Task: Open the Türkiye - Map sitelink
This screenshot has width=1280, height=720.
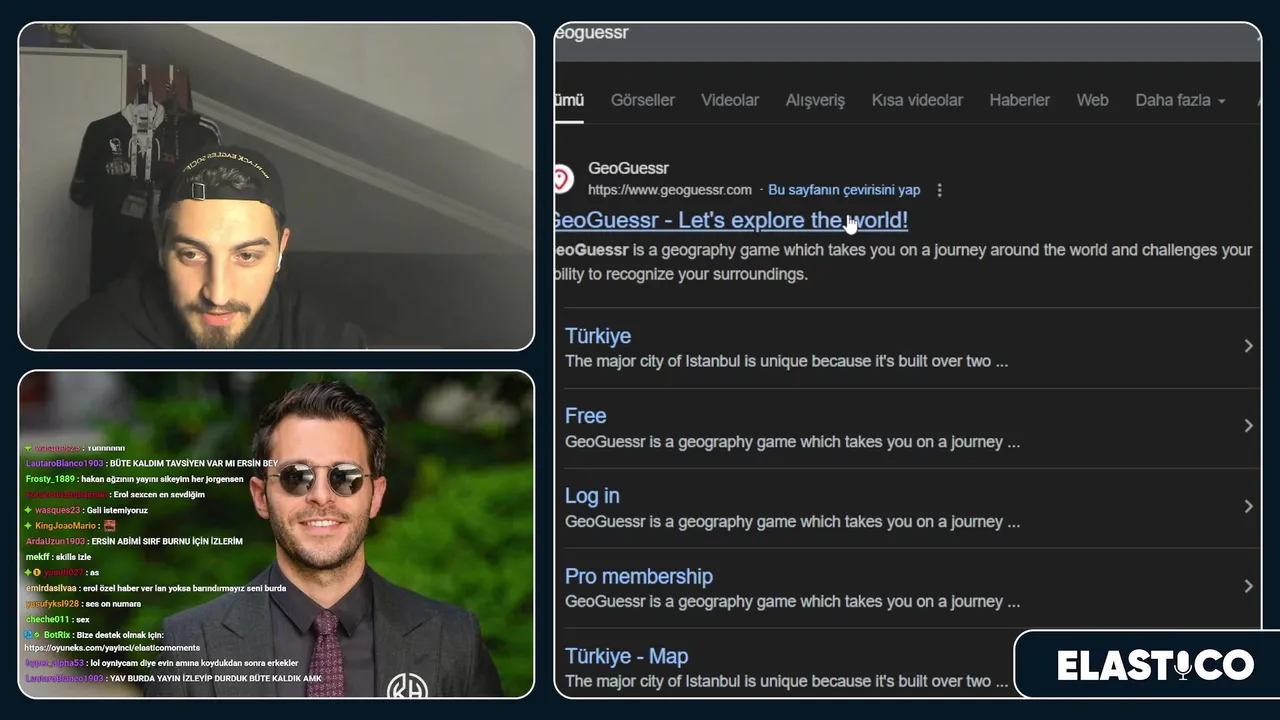Action: pos(627,656)
